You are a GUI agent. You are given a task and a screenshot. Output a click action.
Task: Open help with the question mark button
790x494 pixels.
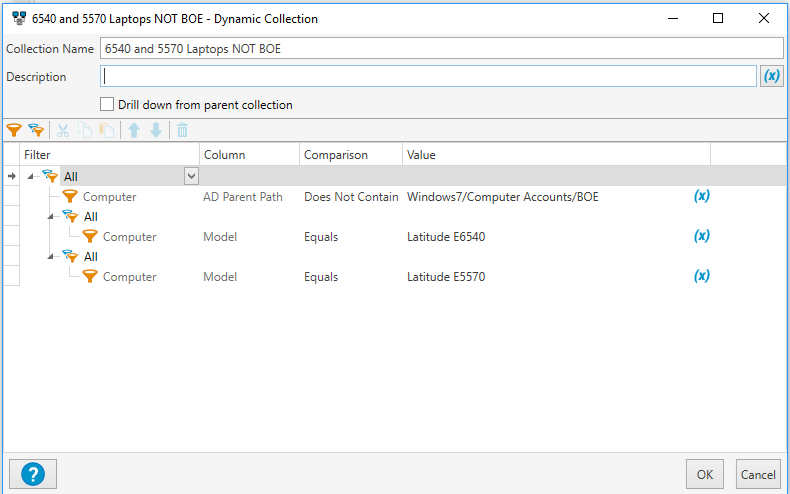(32, 473)
